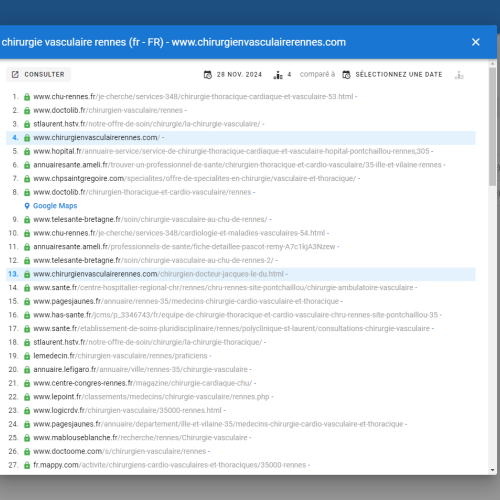Click the greyed podium icon at right
The height and width of the screenshot is (500, 500).
coord(459,75)
